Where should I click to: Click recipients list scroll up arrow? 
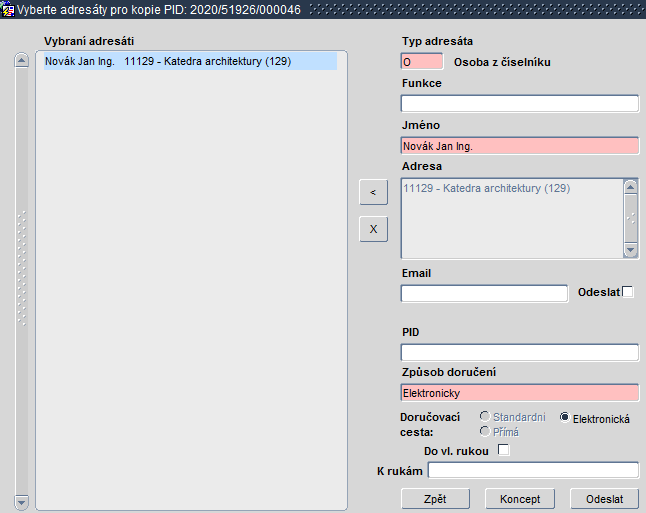coord(21,61)
